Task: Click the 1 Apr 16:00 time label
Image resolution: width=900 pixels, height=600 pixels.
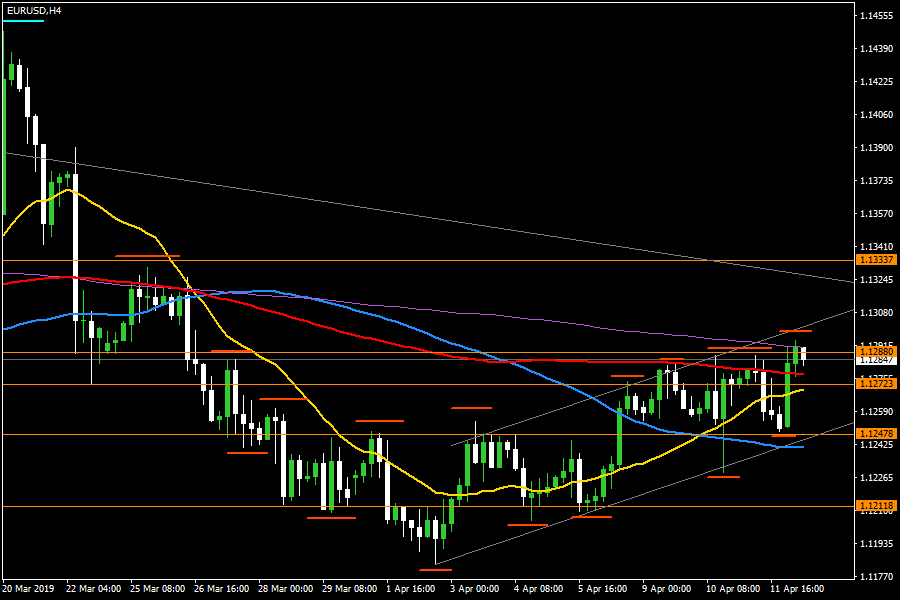Action: point(411,589)
